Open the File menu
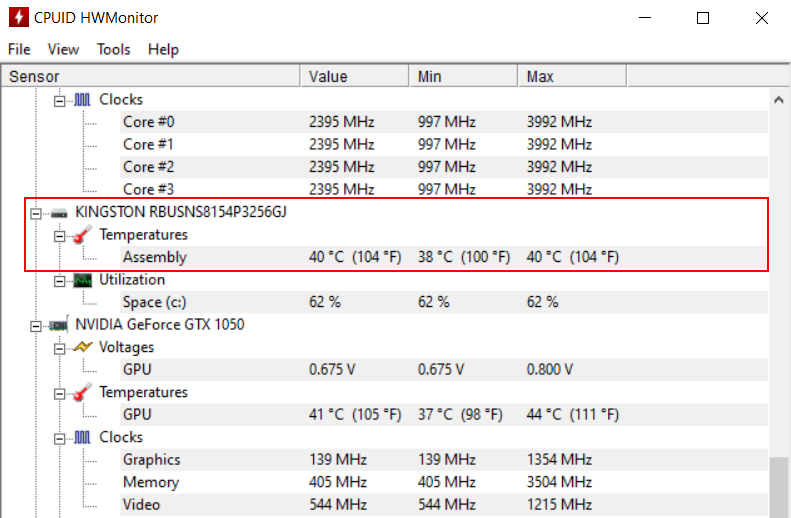Viewport: 791px width, 518px height. click(x=19, y=49)
